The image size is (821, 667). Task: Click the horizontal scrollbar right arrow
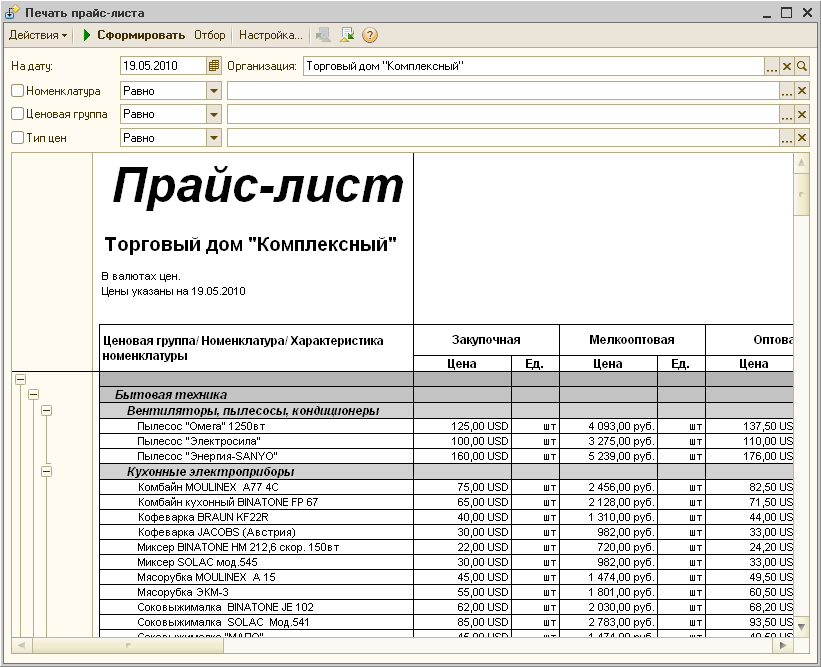pyautogui.click(x=783, y=645)
